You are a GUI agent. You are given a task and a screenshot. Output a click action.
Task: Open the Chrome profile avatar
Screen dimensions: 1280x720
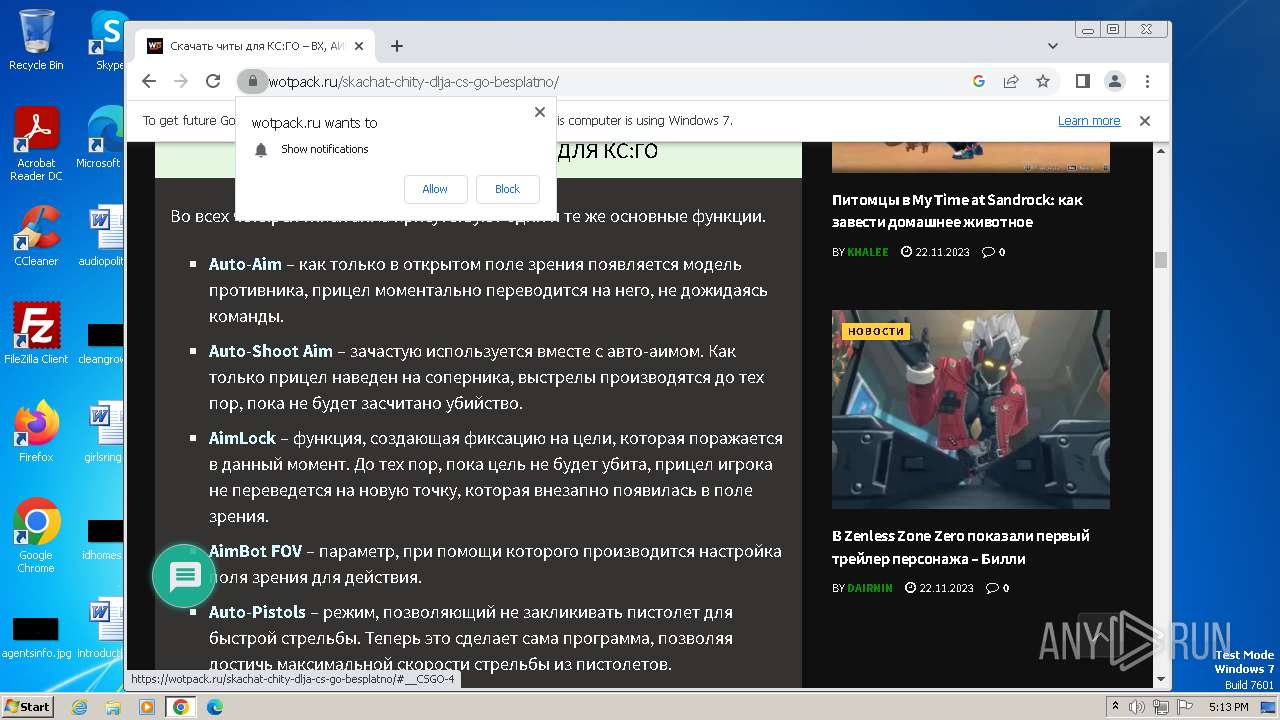[1115, 81]
